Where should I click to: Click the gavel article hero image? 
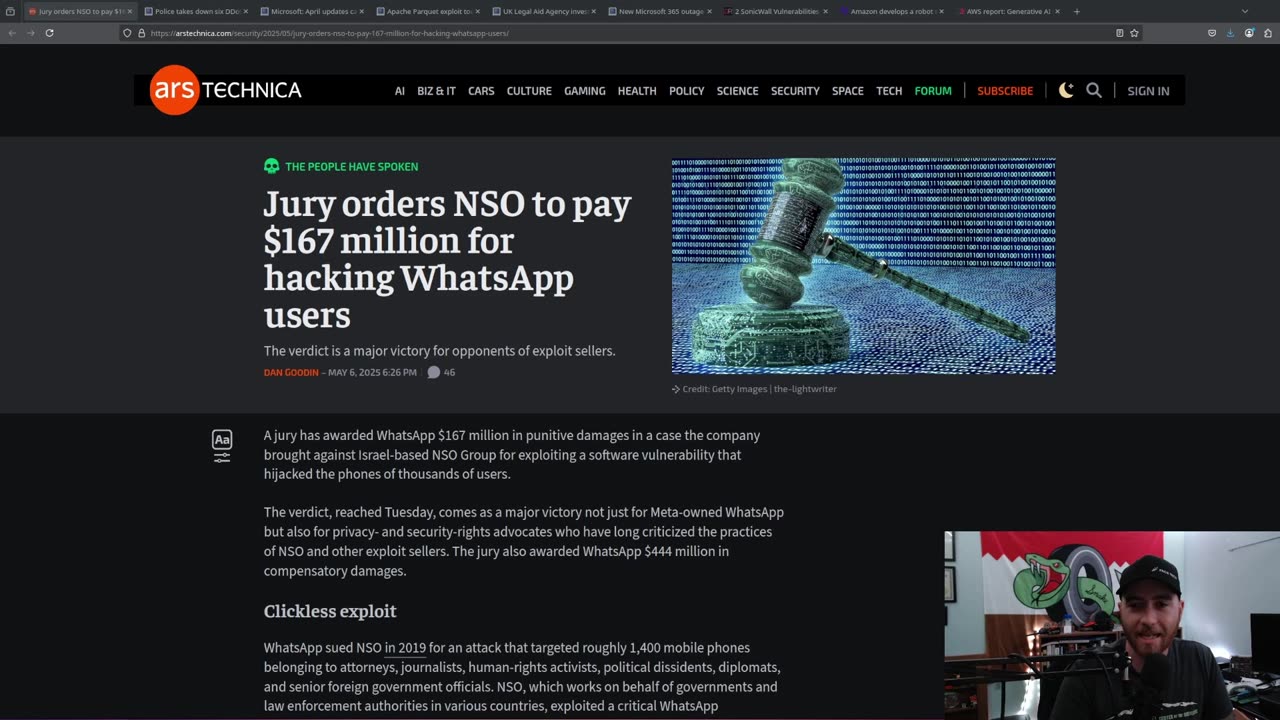coord(863,266)
